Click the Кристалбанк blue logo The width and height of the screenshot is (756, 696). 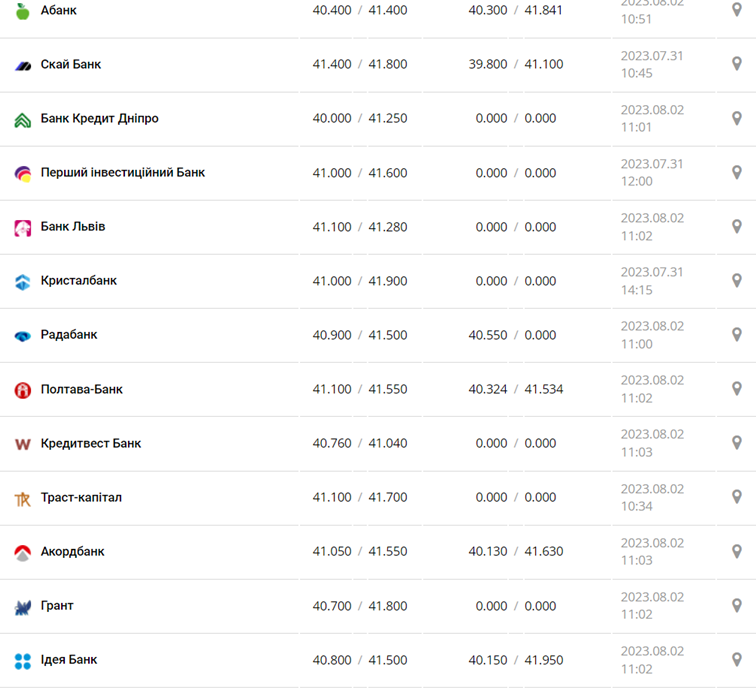point(23,282)
